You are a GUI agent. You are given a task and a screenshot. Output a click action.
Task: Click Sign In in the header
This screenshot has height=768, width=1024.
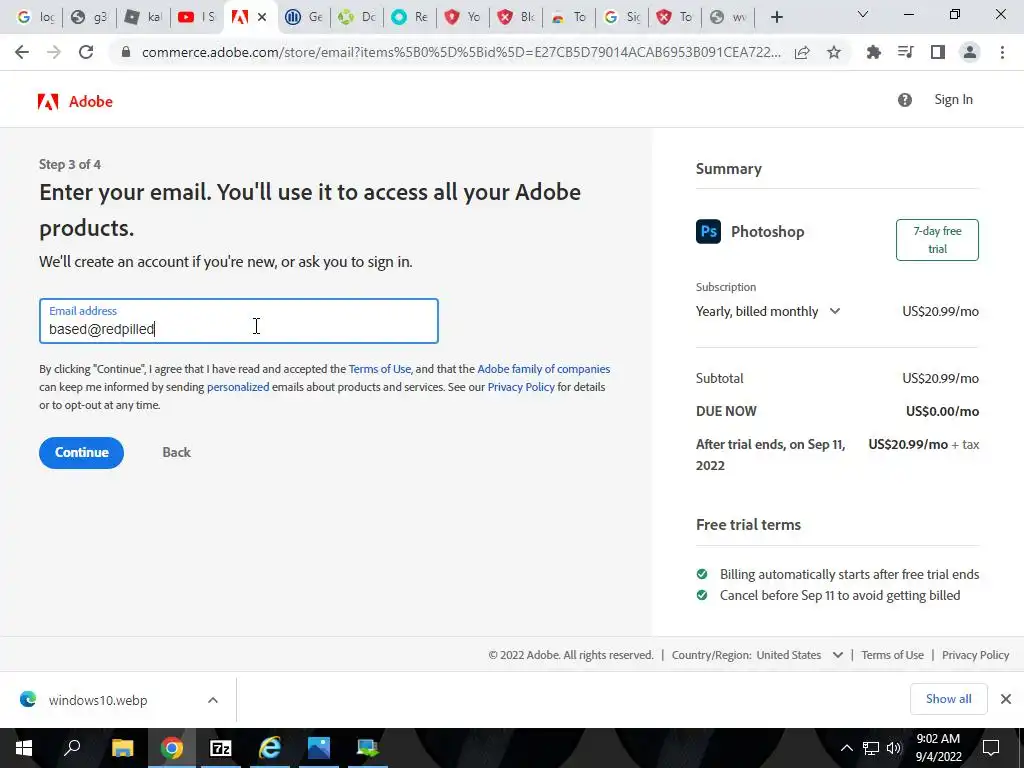953,99
